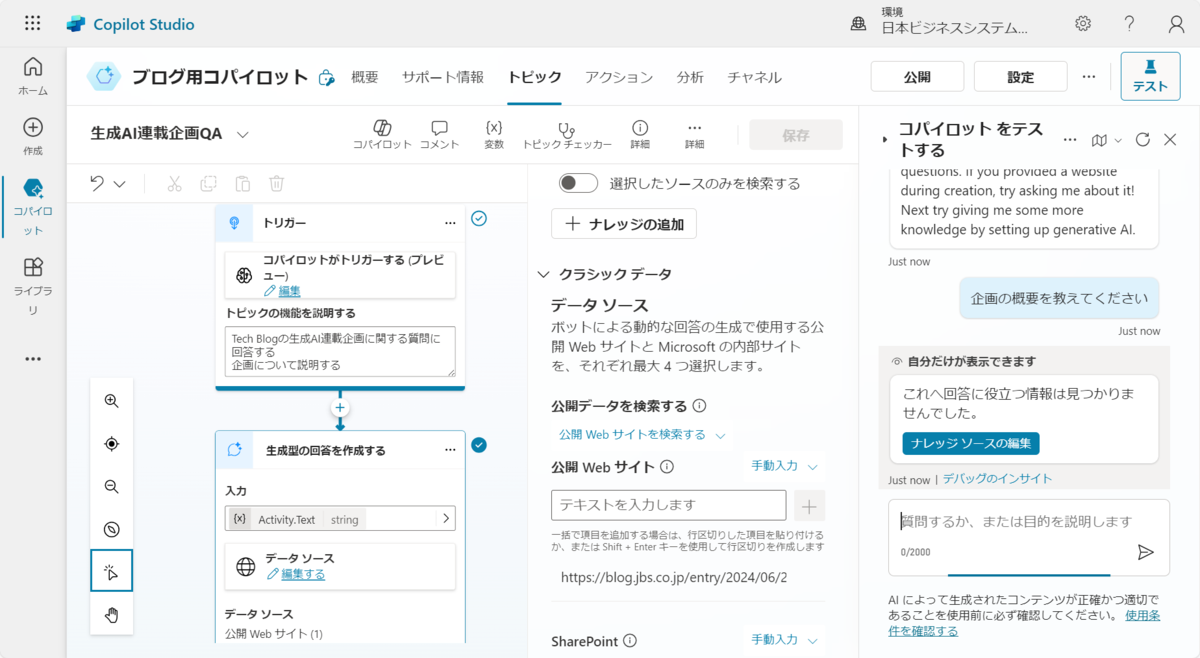Select the hand pan tool
1200x658 pixels.
tap(111, 615)
